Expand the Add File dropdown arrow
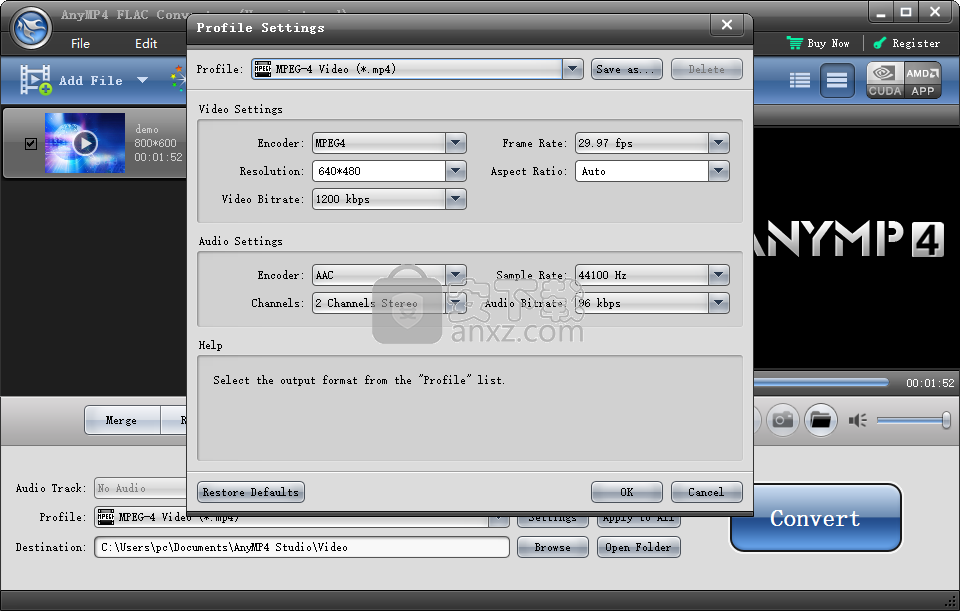 143,80
